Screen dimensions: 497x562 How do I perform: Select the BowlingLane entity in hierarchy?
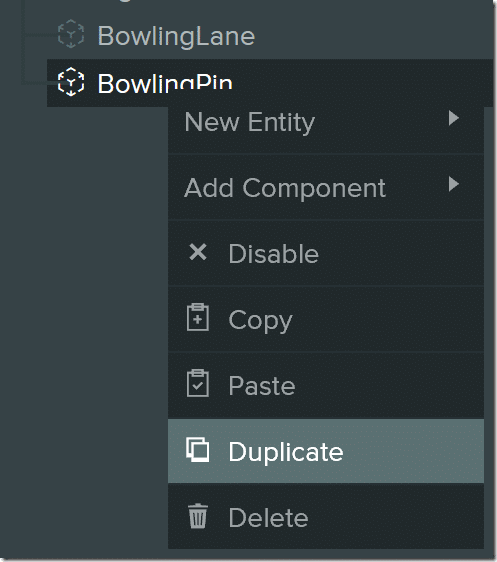(176, 36)
